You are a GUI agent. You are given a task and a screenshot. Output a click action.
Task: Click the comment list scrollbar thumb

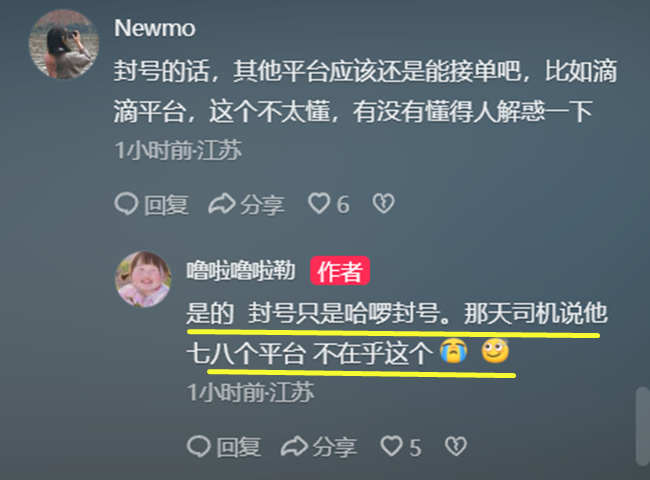643,426
